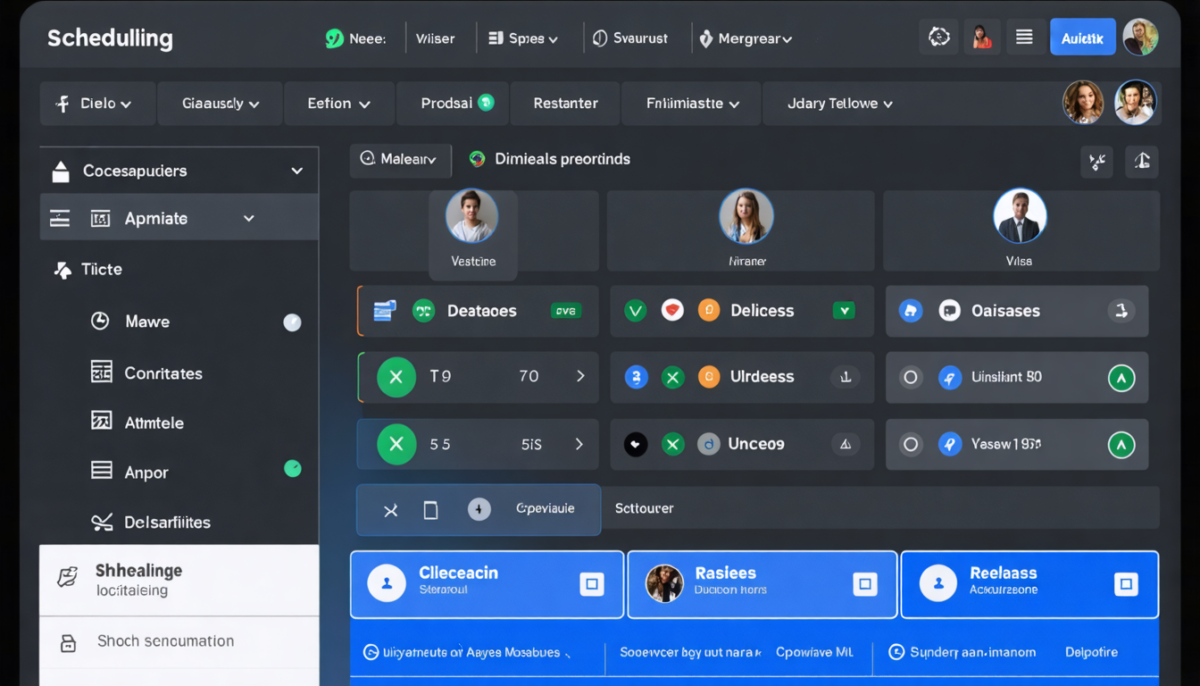Toggle the Clleceacin card checkbox

click(x=591, y=584)
